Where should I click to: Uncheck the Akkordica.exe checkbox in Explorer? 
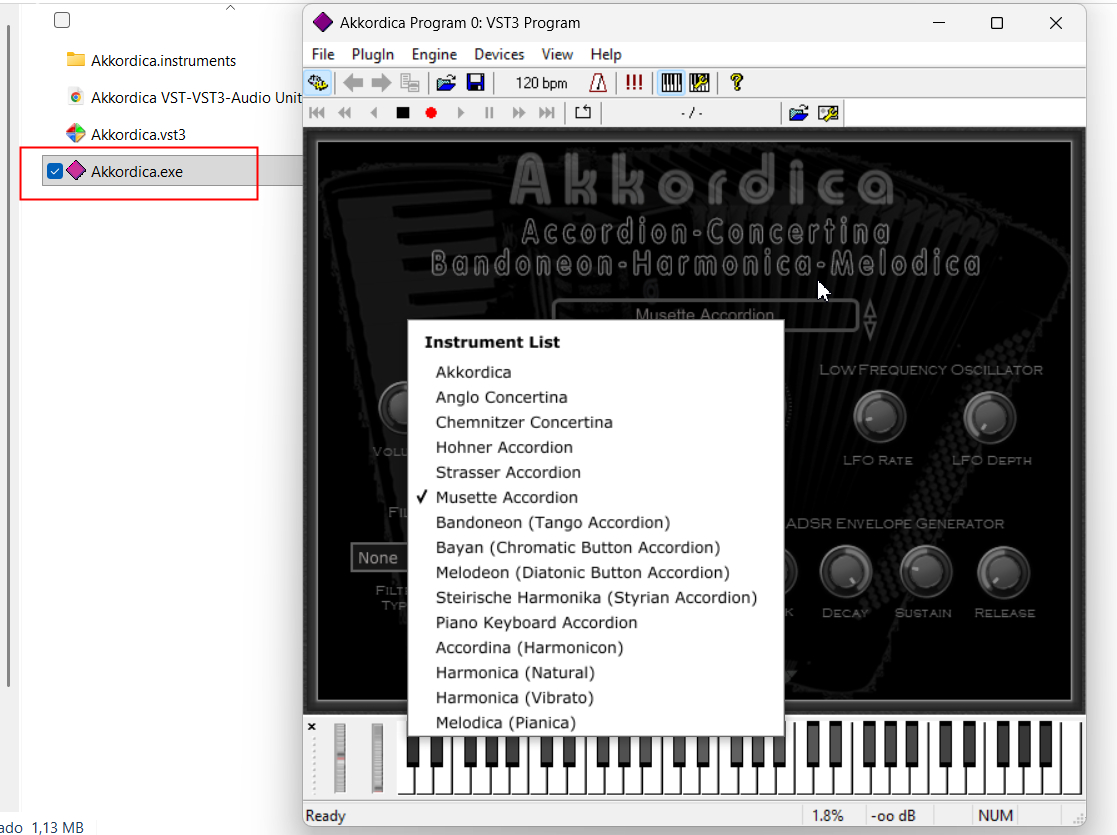(55, 171)
